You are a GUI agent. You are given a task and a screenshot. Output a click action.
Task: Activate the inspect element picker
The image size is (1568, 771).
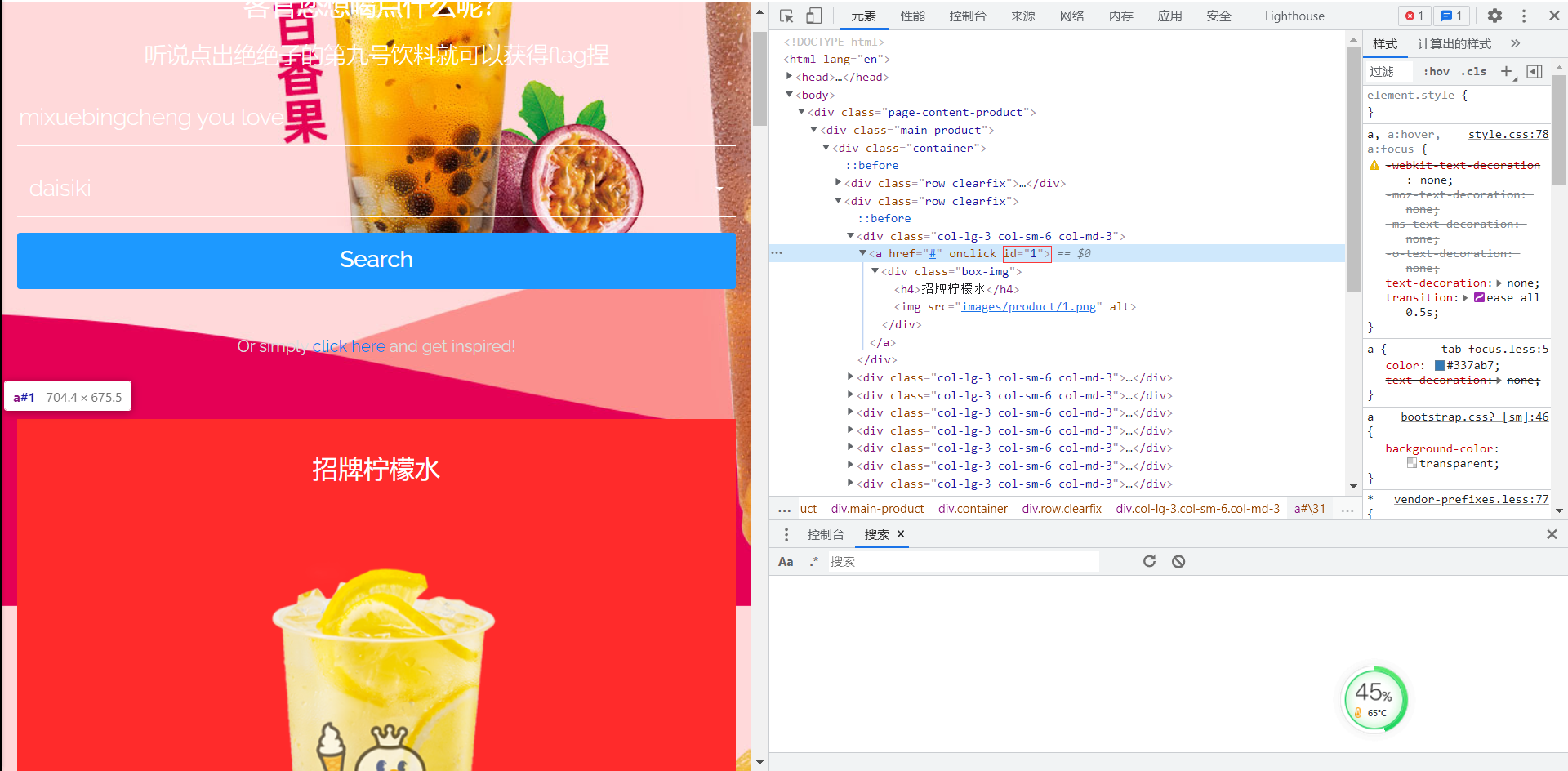coord(786,16)
